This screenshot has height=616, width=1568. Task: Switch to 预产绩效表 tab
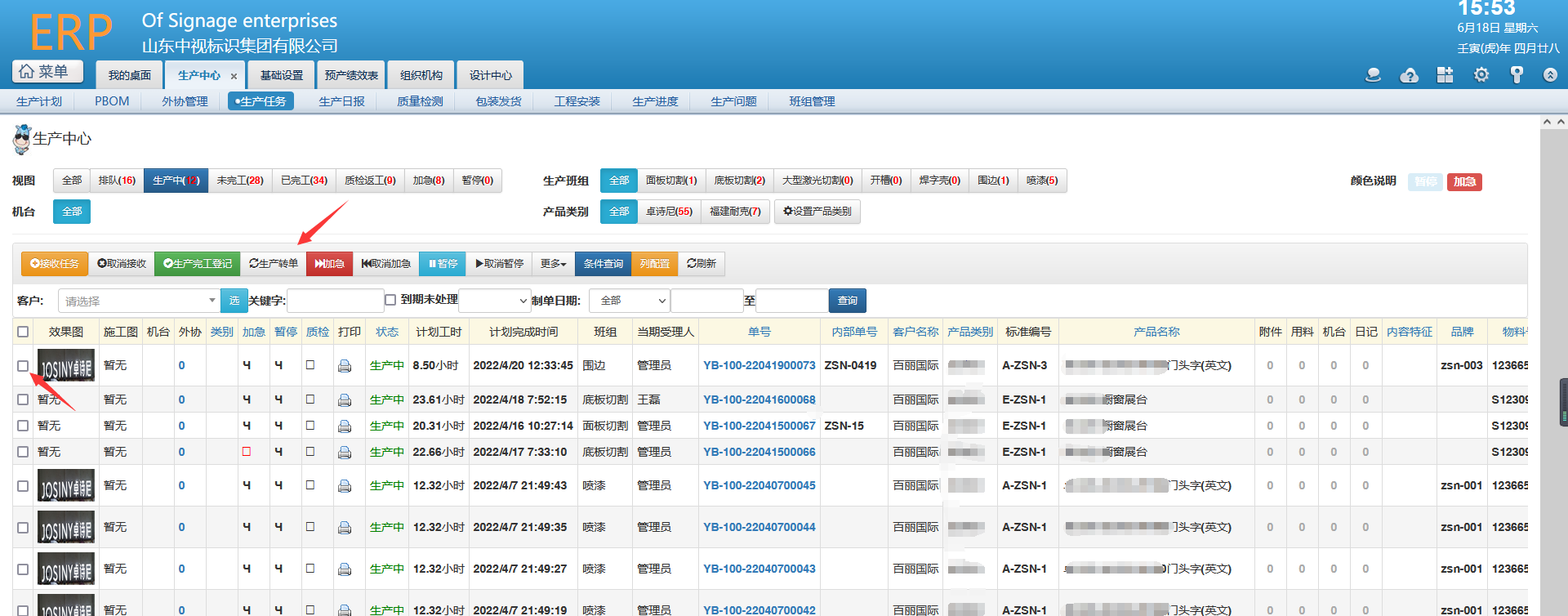[x=351, y=75]
